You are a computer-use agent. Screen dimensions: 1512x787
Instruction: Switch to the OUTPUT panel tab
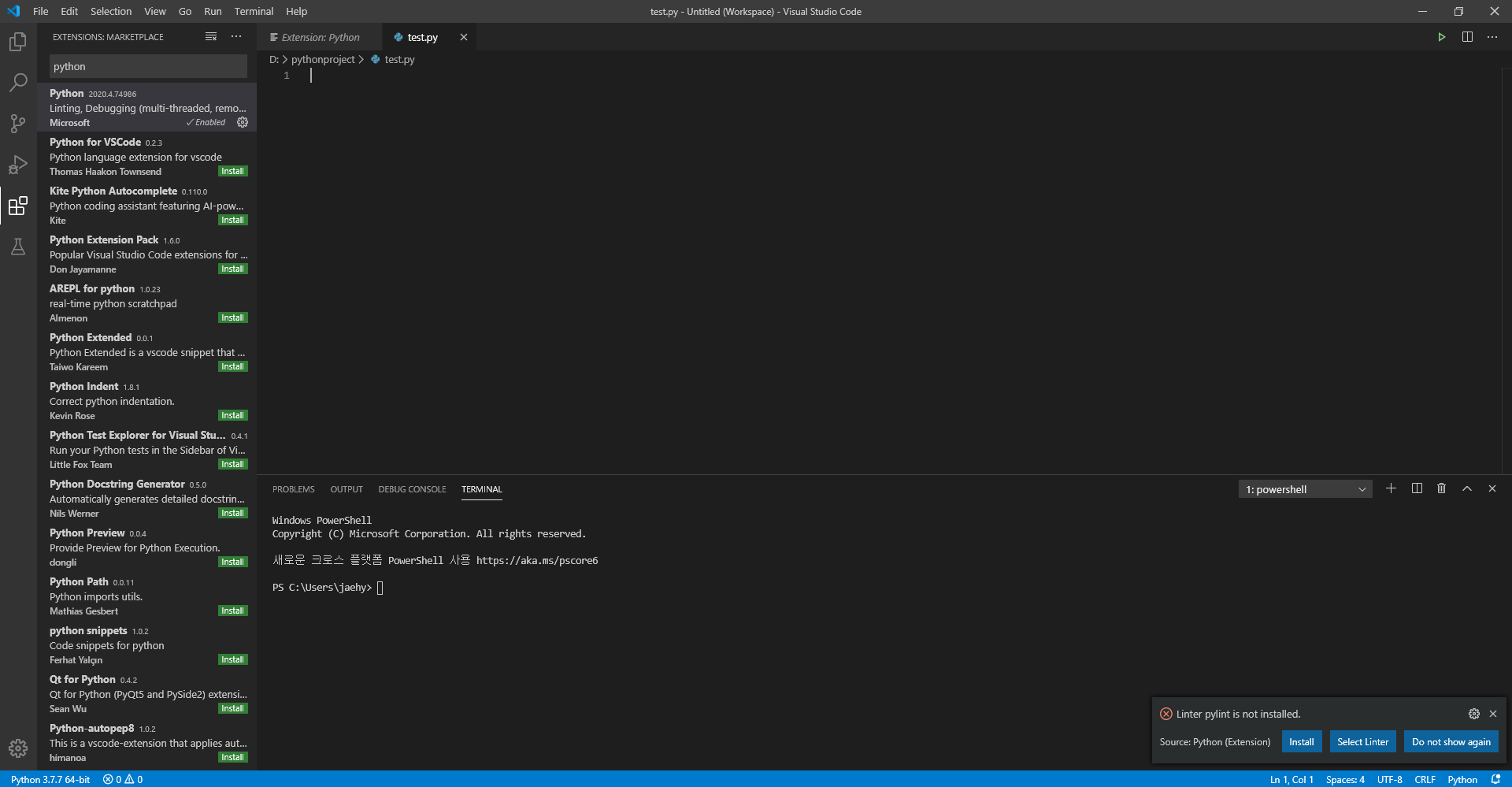point(346,489)
